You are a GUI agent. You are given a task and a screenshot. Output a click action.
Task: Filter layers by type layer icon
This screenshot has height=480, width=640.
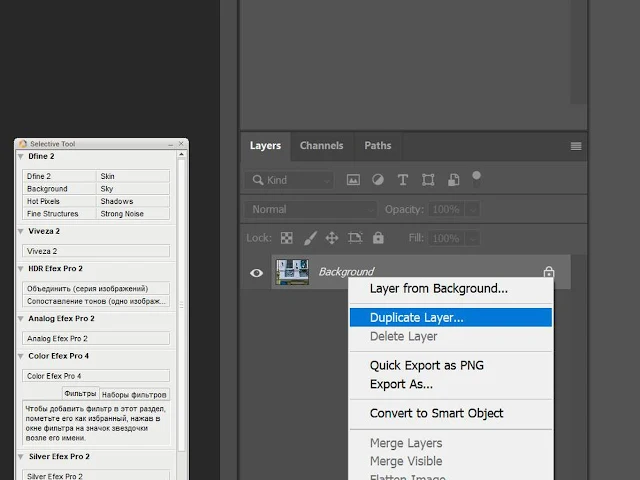coord(403,180)
